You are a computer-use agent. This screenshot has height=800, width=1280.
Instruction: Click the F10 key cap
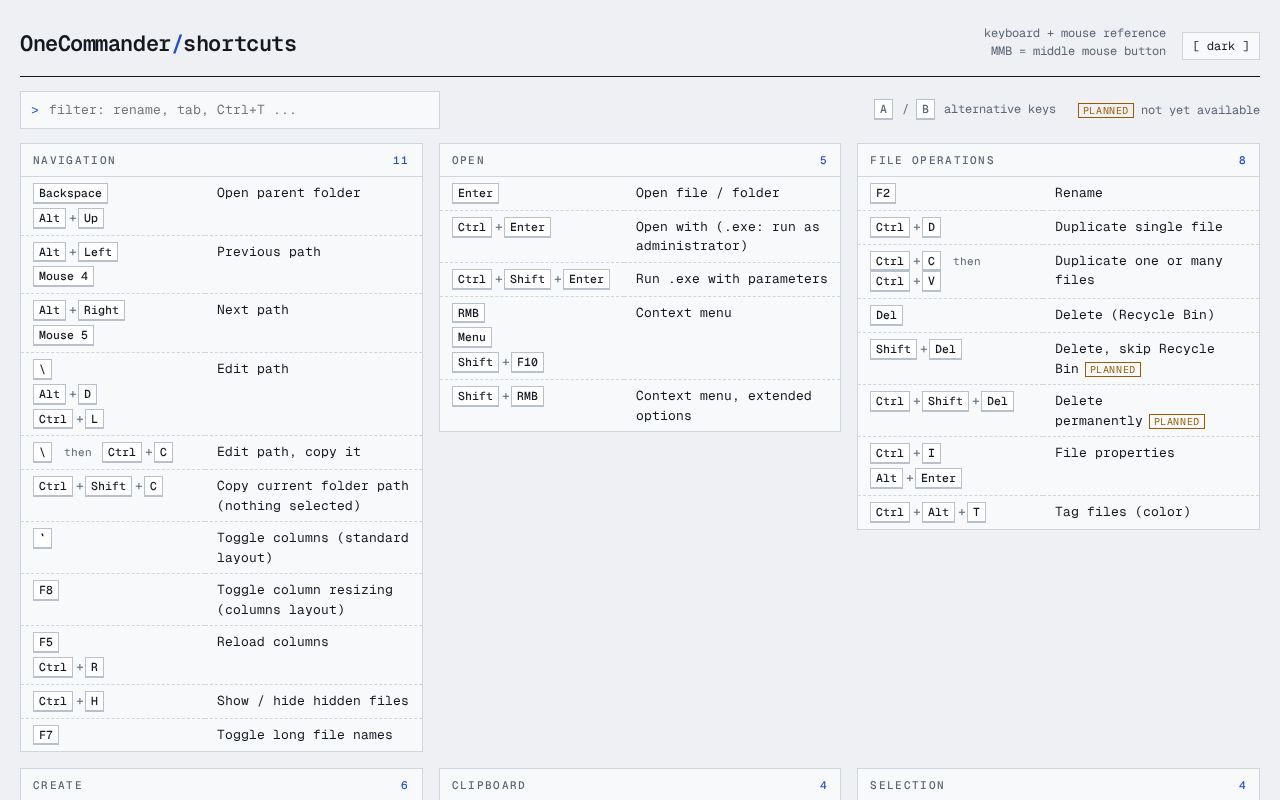click(527, 362)
